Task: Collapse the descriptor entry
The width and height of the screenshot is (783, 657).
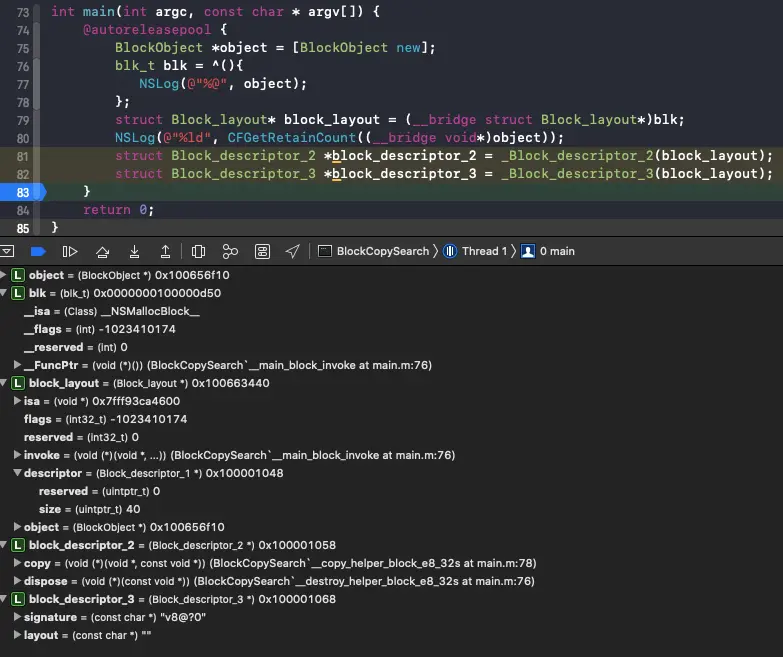Action: [x=17, y=472]
